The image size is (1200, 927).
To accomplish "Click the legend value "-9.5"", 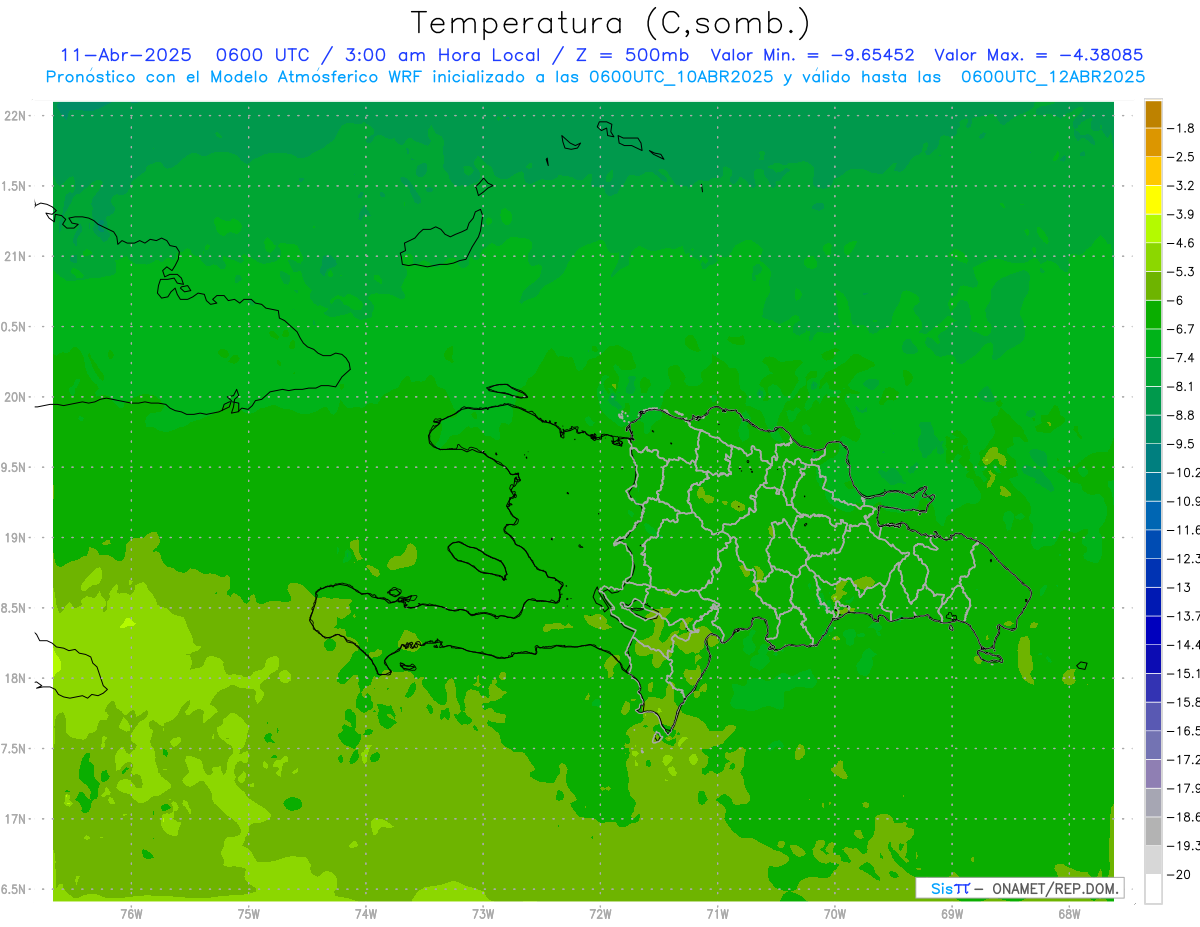I will (1180, 444).
